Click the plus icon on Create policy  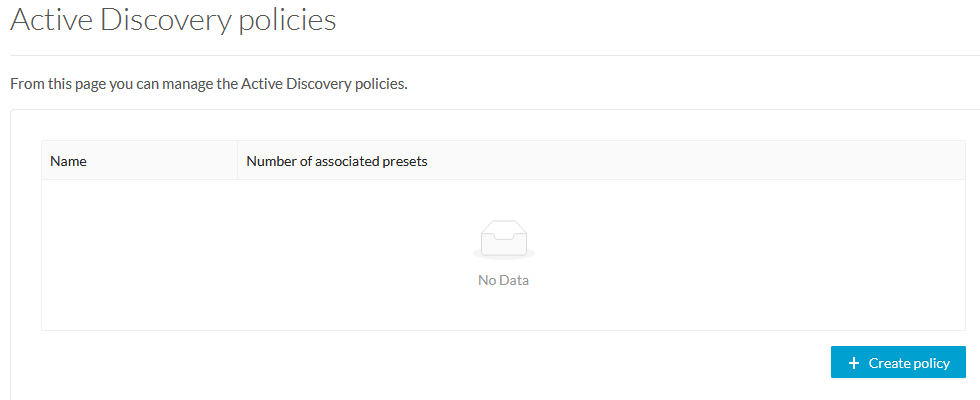pos(854,363)
